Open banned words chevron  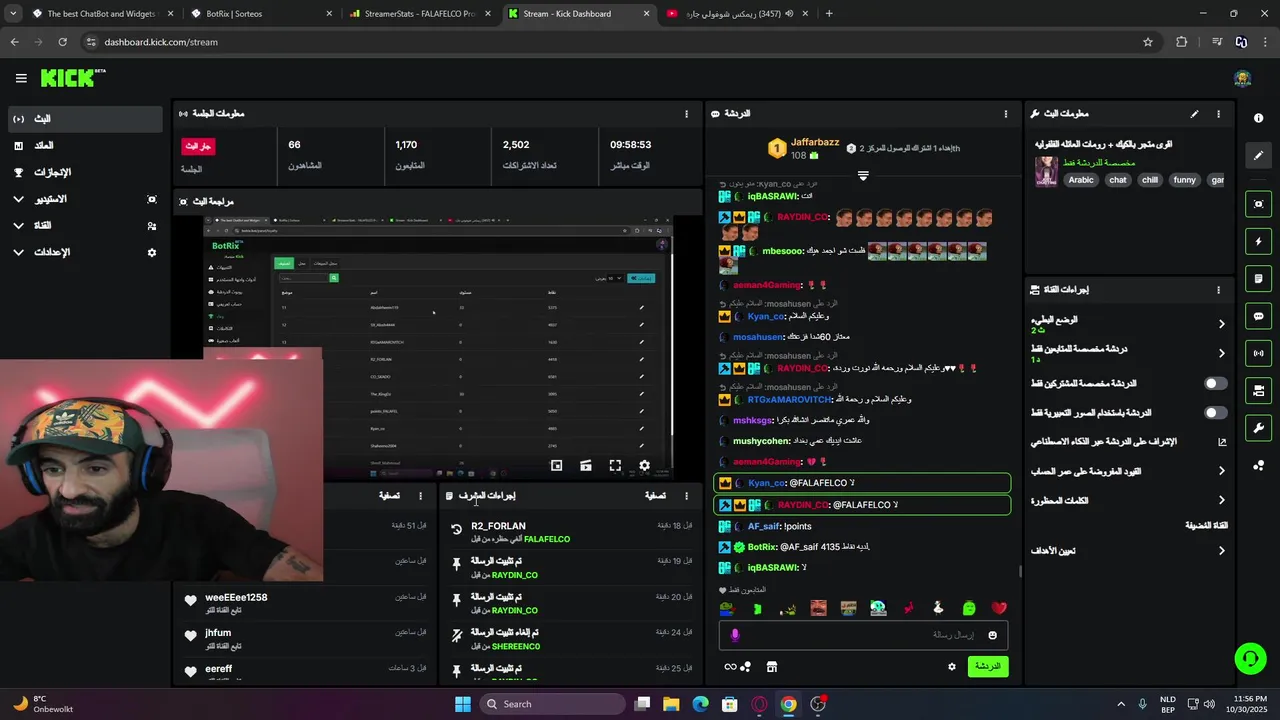click(1221, 500)
